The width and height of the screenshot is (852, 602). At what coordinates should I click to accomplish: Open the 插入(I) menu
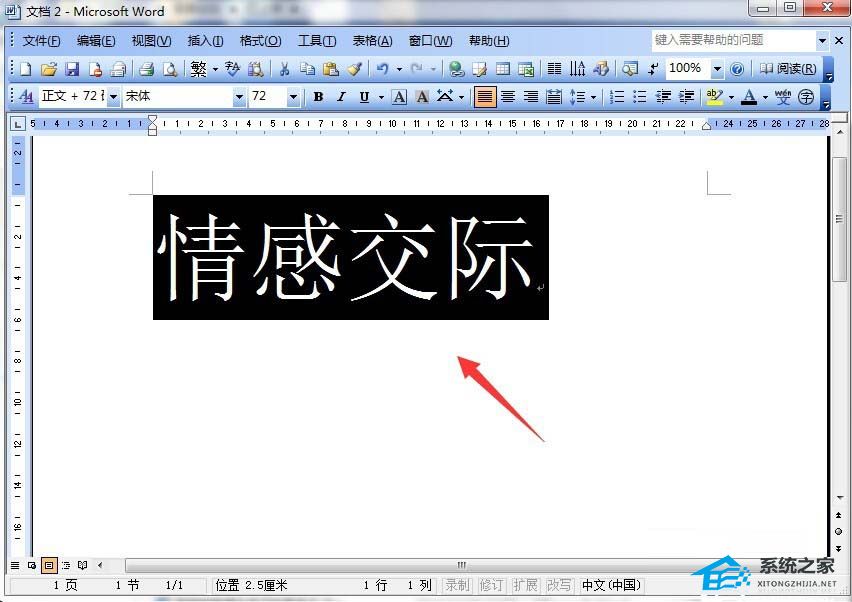tap(205, 41)
